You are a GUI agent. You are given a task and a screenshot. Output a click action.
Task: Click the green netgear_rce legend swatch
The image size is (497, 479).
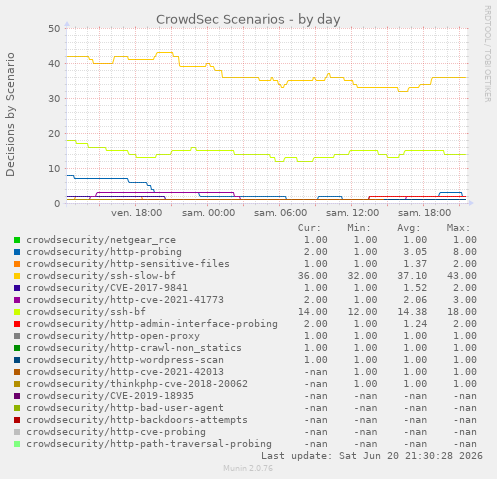point(17,240)
